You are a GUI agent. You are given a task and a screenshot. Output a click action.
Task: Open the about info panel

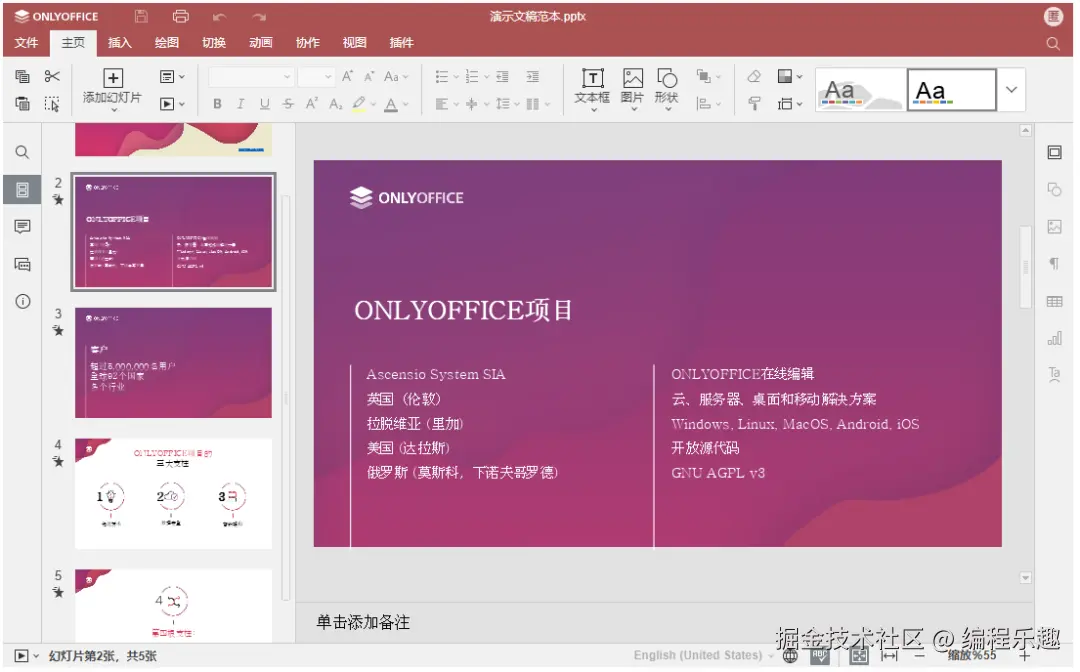22,302
